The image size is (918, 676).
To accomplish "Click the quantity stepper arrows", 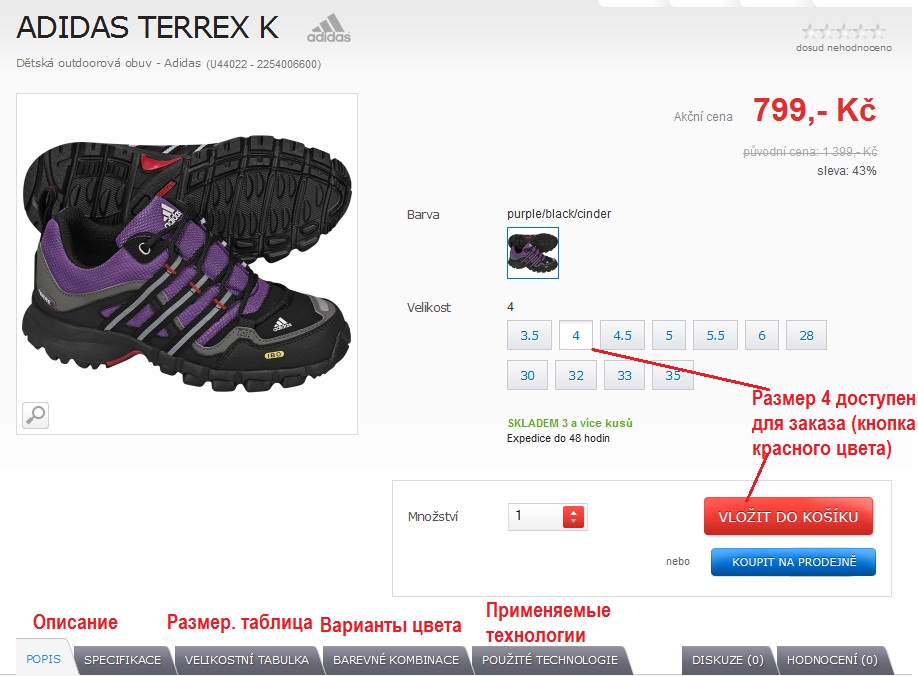I will coord(573,517).
